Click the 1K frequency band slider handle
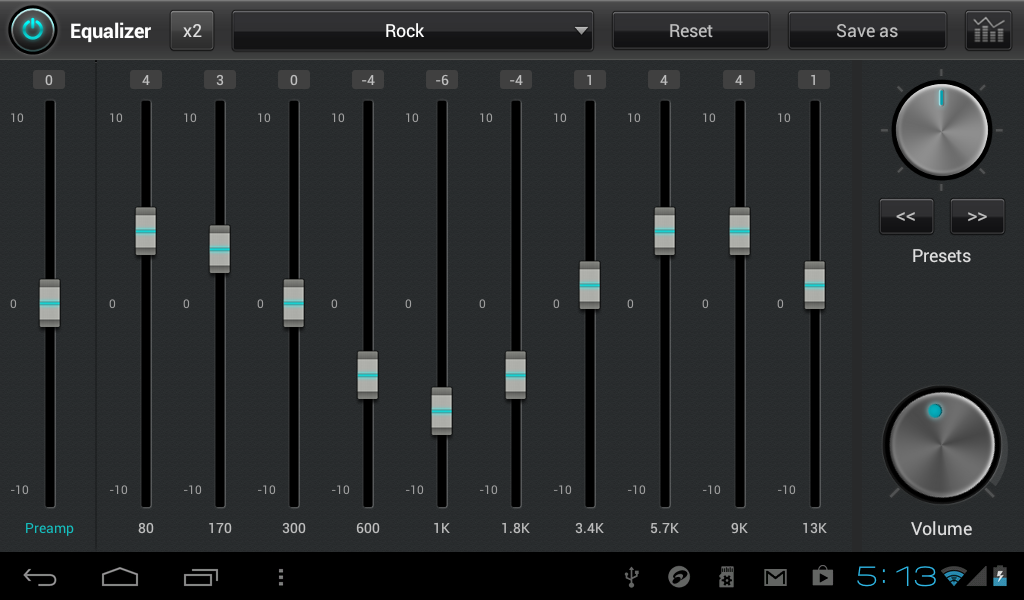Screen dimensions: 1024x600 coord(441,410)
